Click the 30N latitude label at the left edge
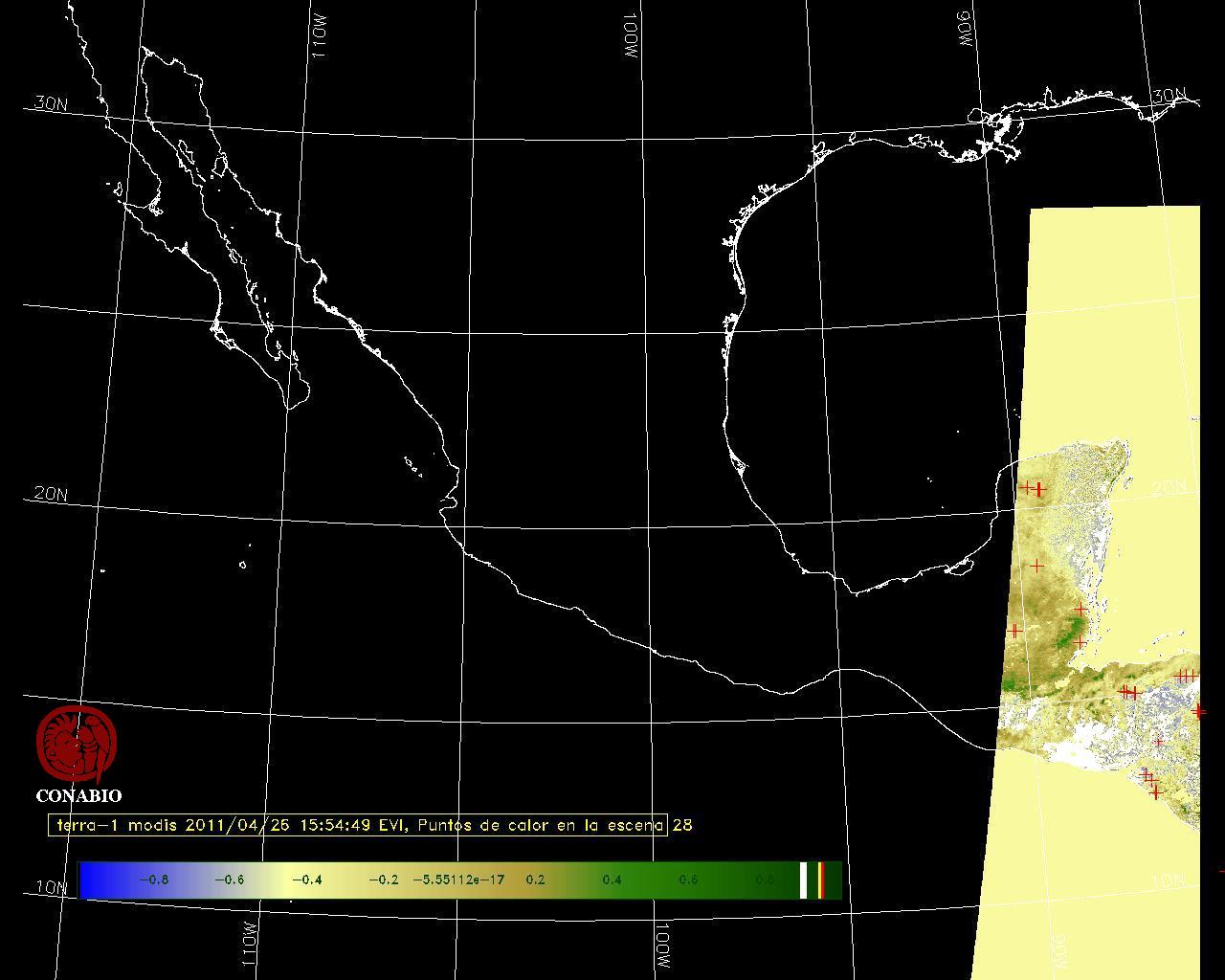This screenshot has height=980, width=1225. pyautogui.click(x=51, y=103)
